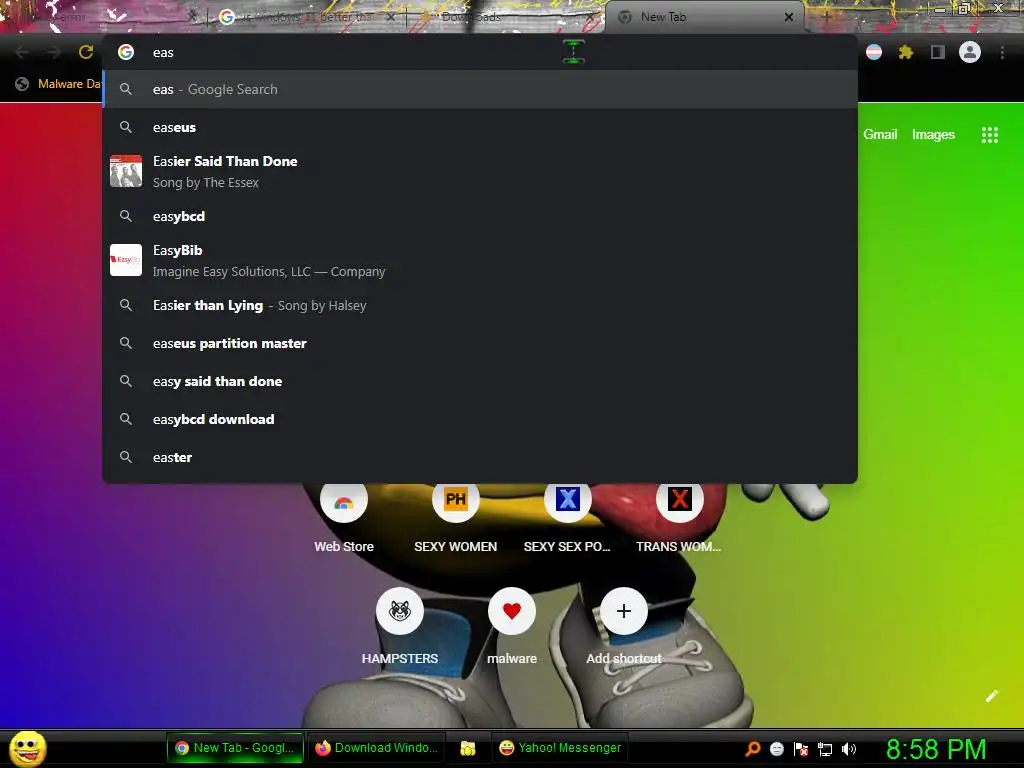Click the Essex album thumbnail

pos(126,171)
